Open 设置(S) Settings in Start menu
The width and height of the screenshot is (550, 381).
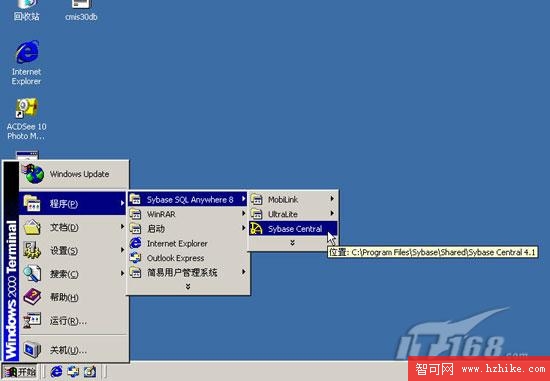coord(73,250)
